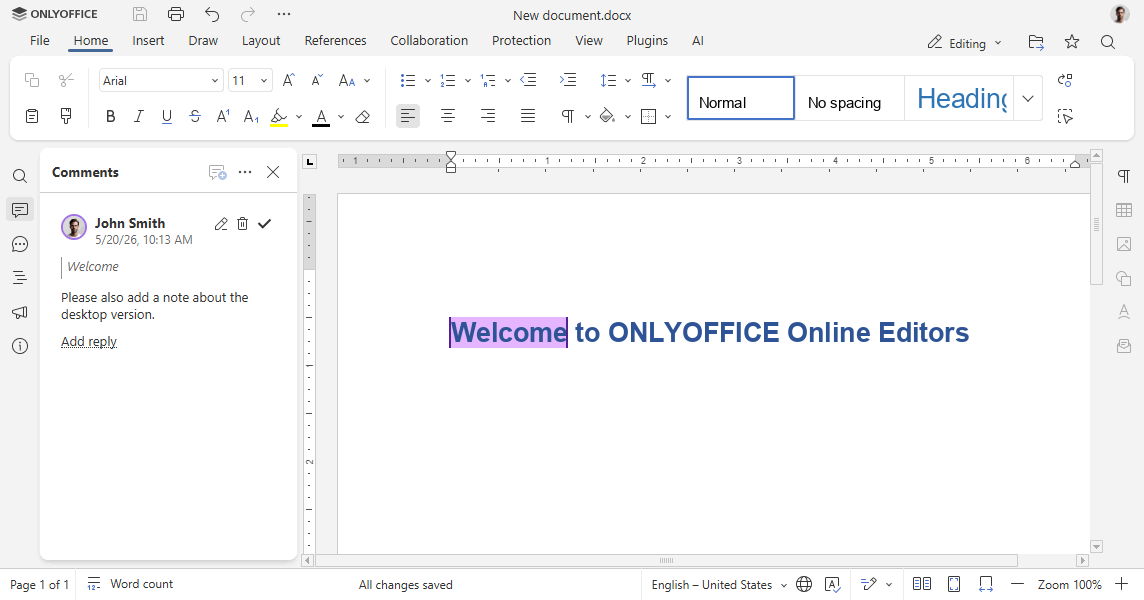Open the About info icon

20,346
